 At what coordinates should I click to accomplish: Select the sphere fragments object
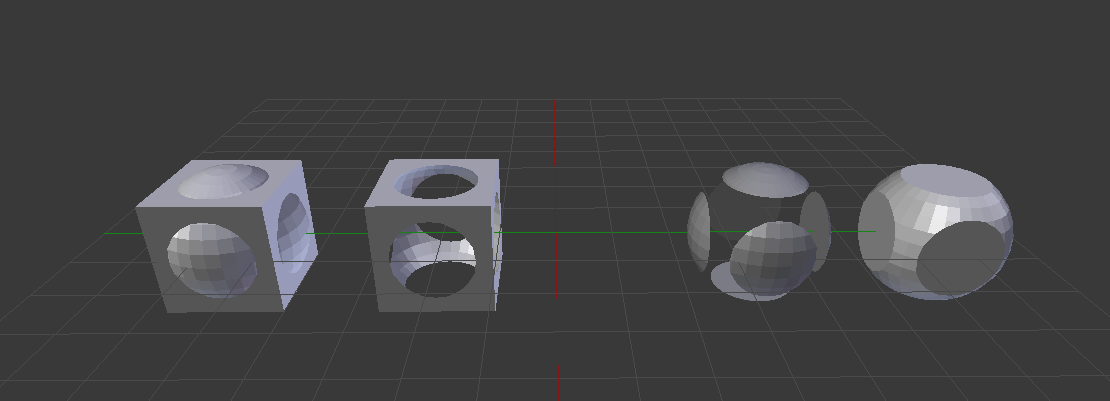point(760,232)
